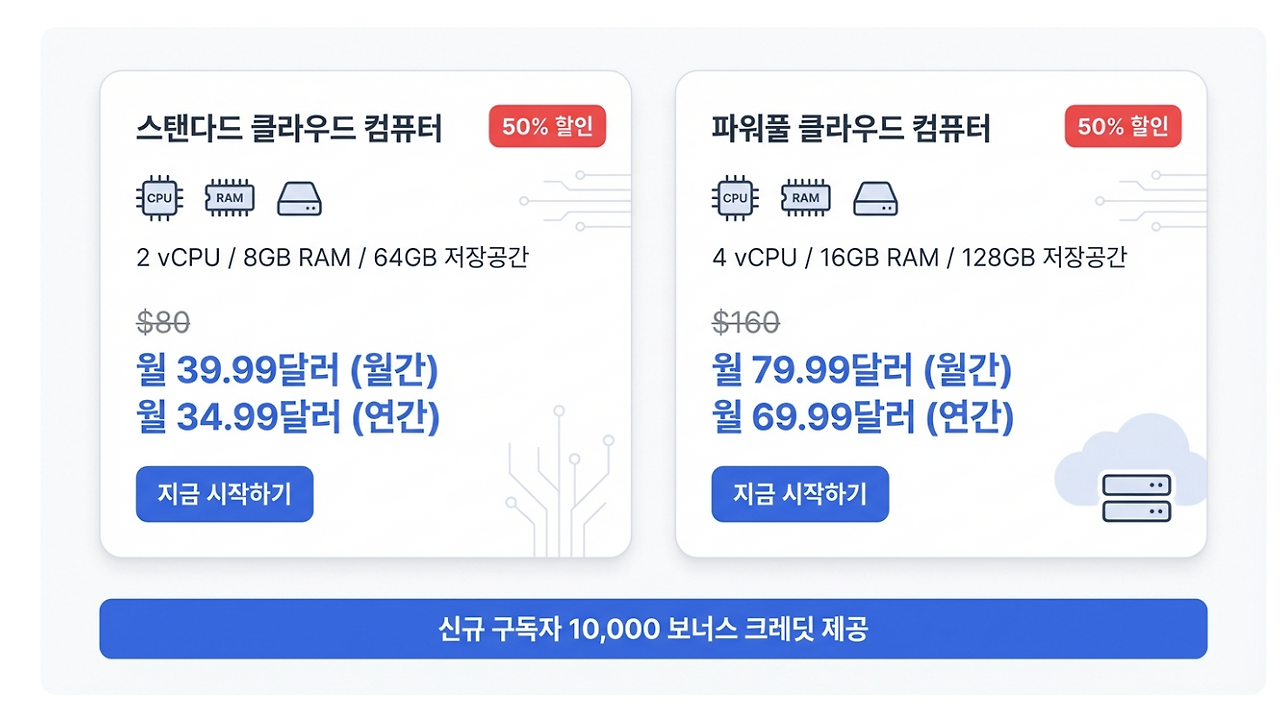Click the crossed-out $160 original price
This screenshot has width=1280, height=719.
click(x=746, y=322)
